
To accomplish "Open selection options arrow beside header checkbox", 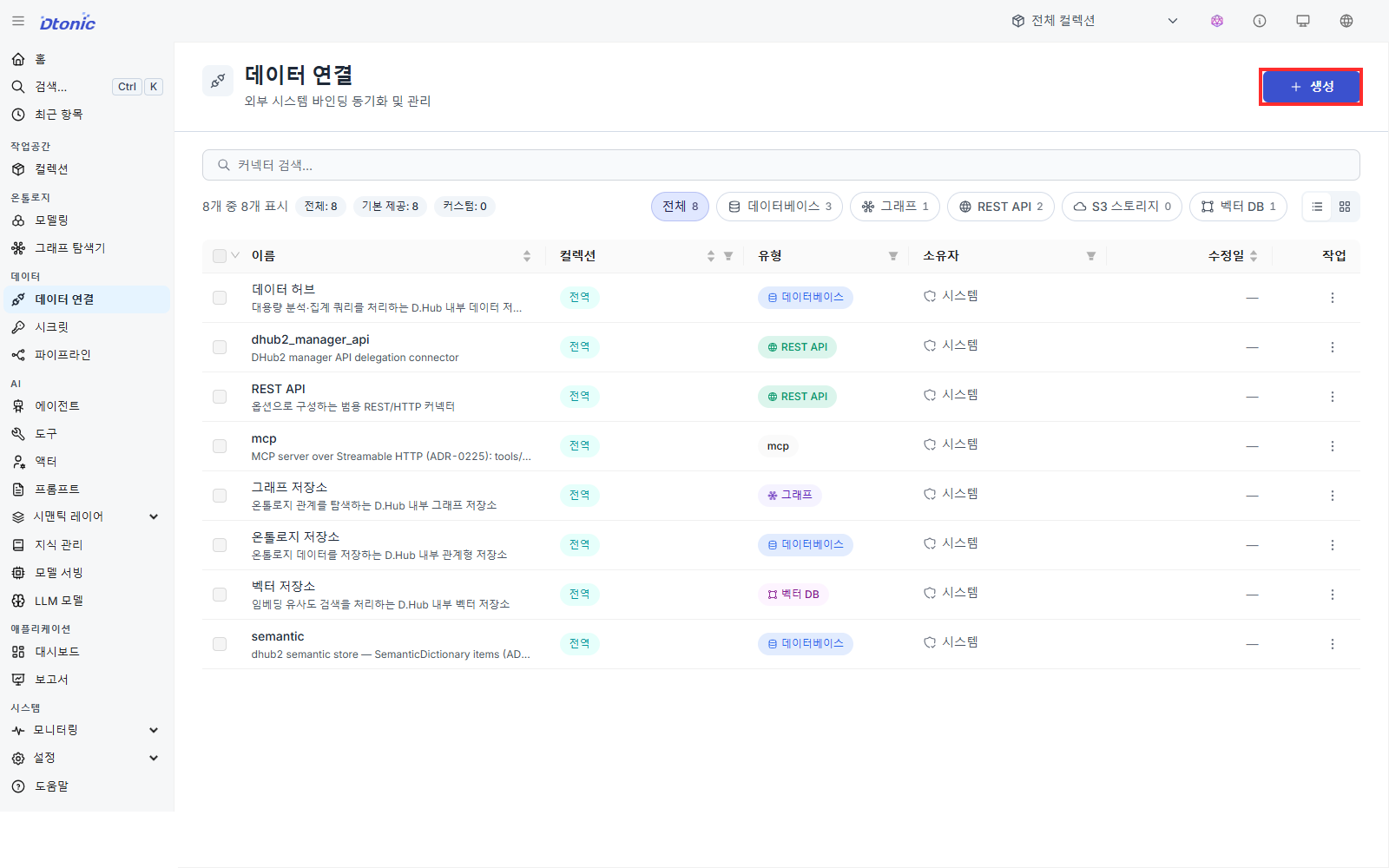I will [x=235, y=256].
